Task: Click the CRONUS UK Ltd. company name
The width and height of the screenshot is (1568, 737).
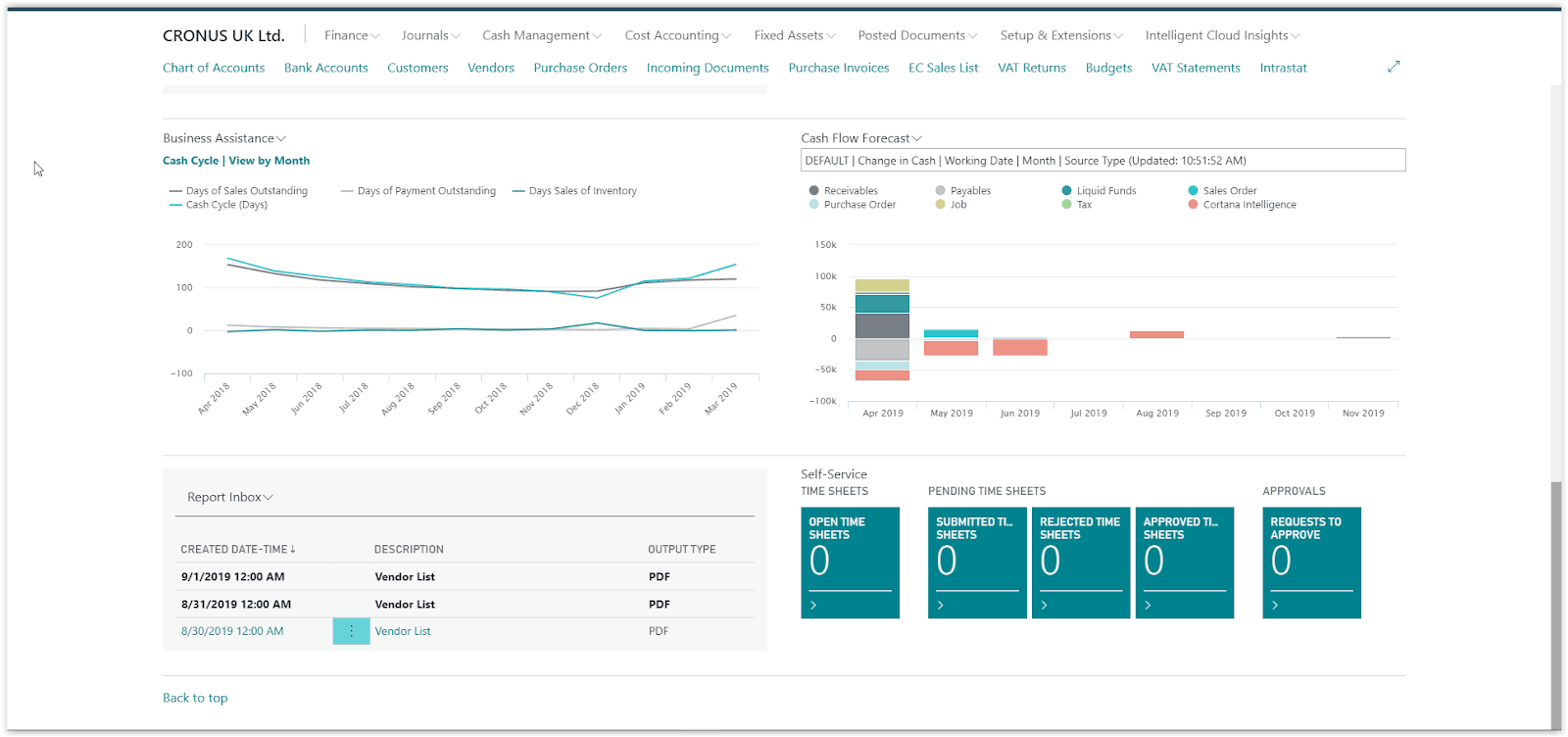Action: click(x=223, y=35)
